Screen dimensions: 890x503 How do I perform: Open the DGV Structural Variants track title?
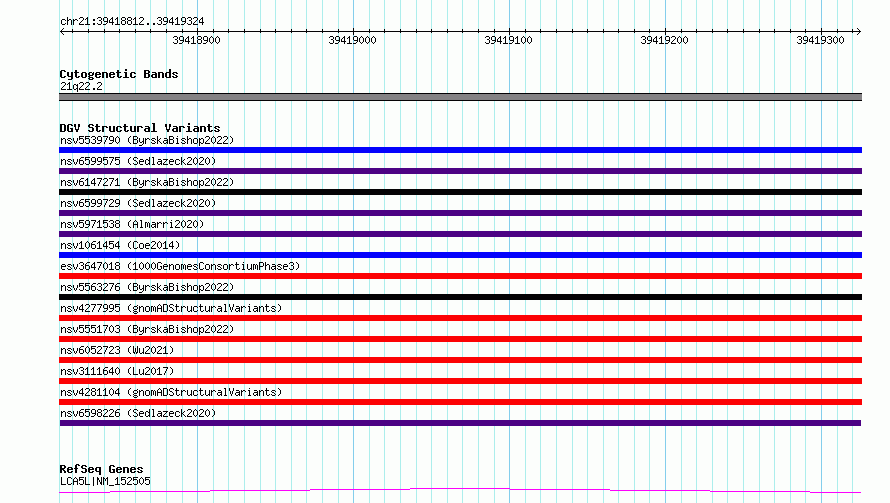tap(140, 128)
